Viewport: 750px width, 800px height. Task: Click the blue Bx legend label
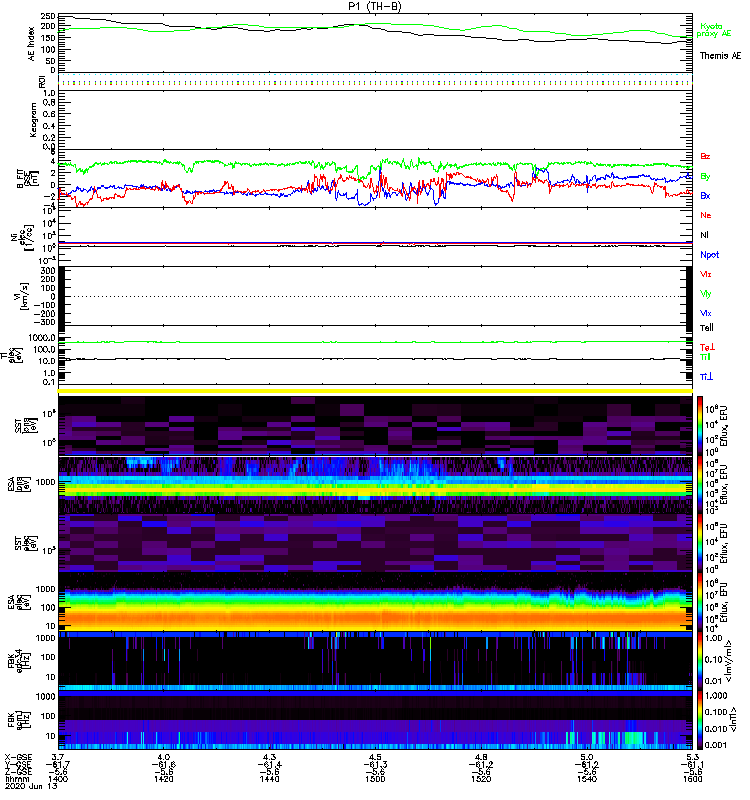click(705, 196)
